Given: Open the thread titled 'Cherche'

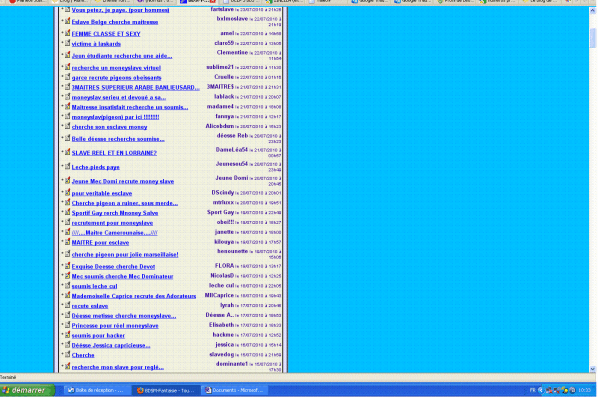Looking at the screenshot, I should point(83,355).
